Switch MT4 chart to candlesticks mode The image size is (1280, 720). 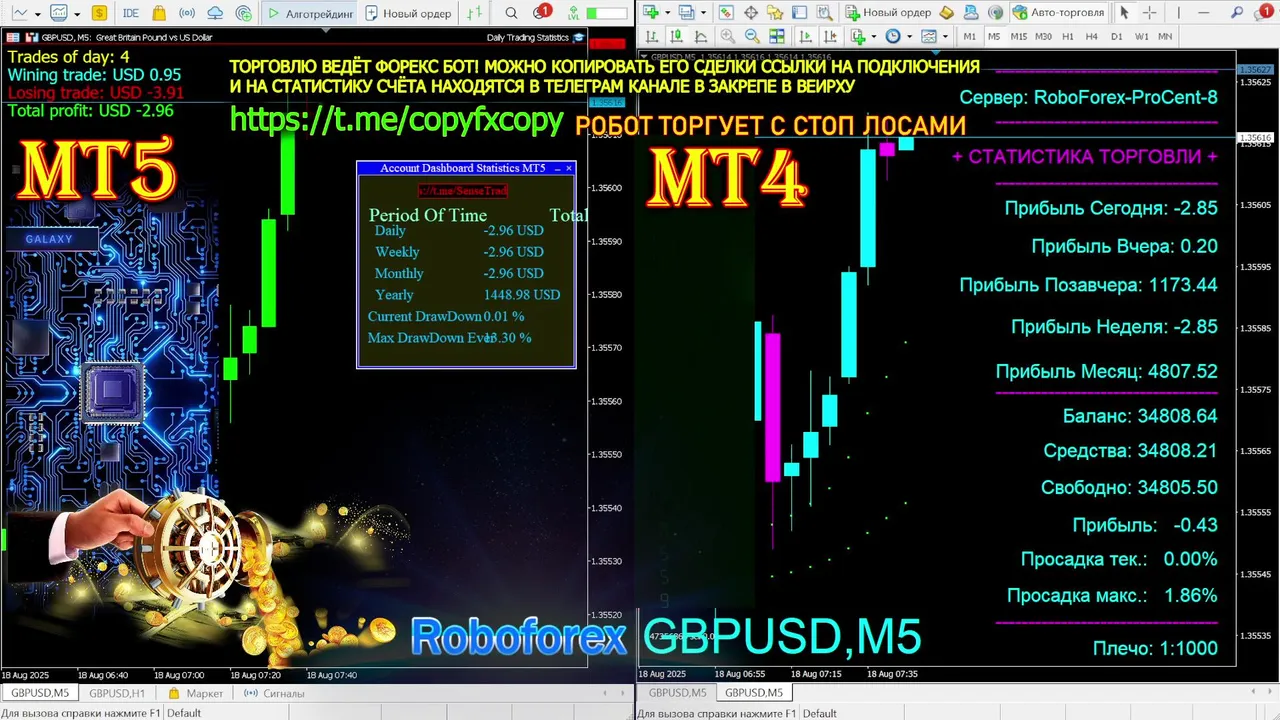(x=675, y=36)
